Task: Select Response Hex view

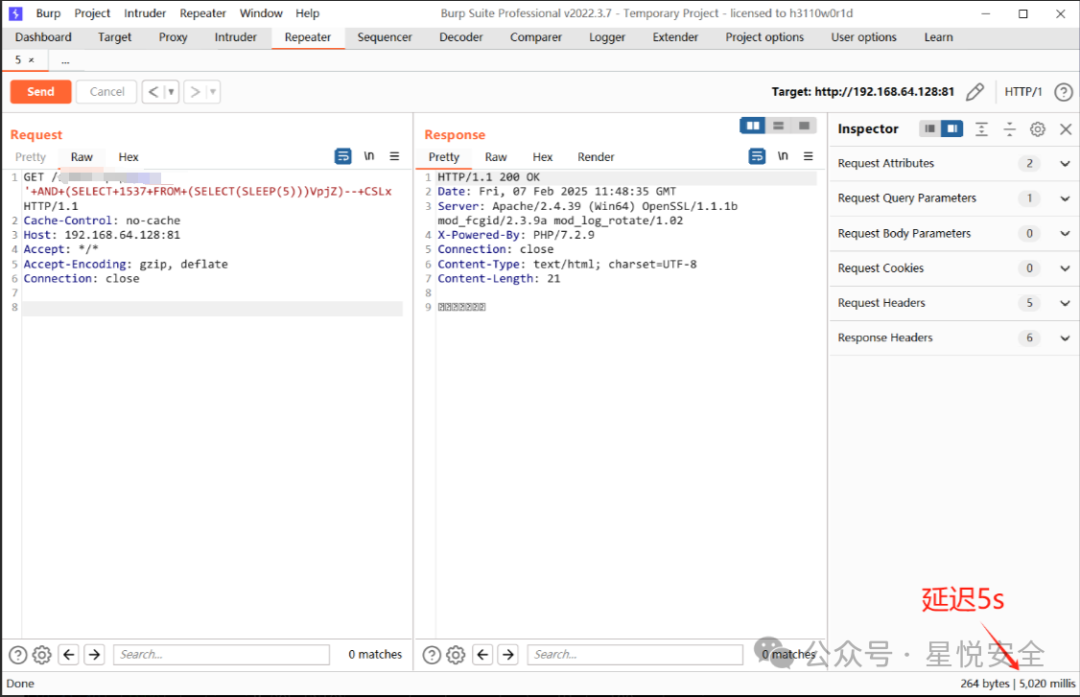Action: pyautogui.click(x=542, y=157)
